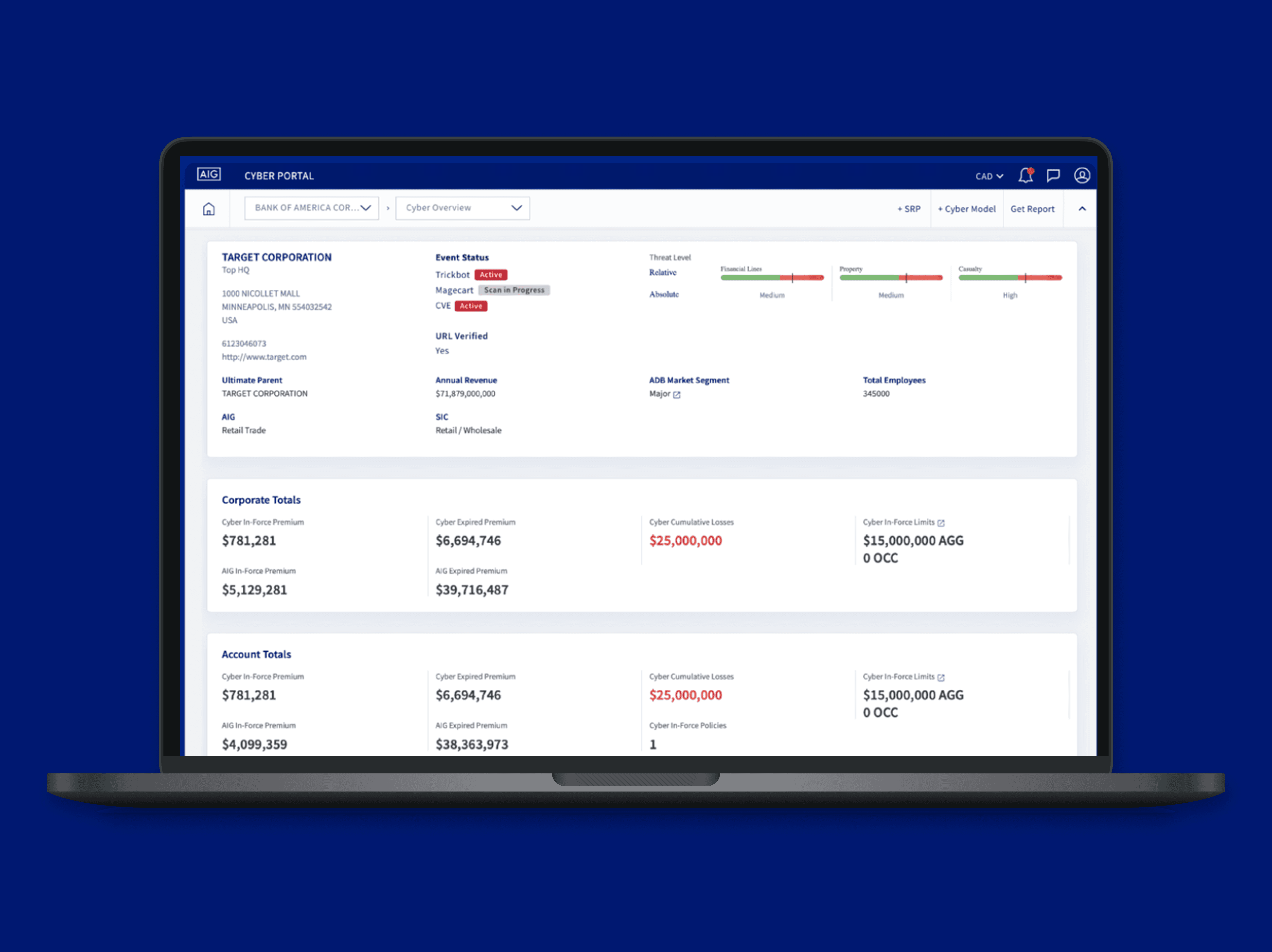Open the http://www.target.com link
Image resolution: width=1272 pixels, height=952 pixels.
click(264, 357)
